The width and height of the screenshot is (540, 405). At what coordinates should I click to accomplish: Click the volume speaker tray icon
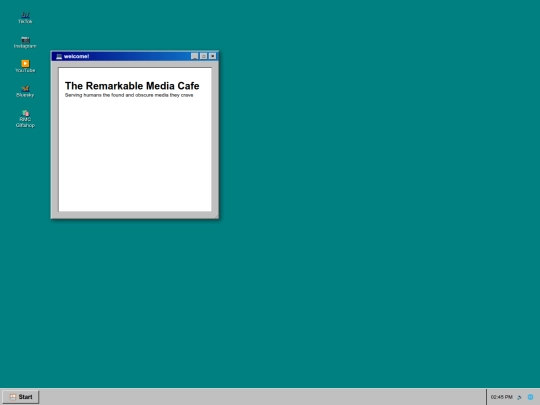(519, 397)
